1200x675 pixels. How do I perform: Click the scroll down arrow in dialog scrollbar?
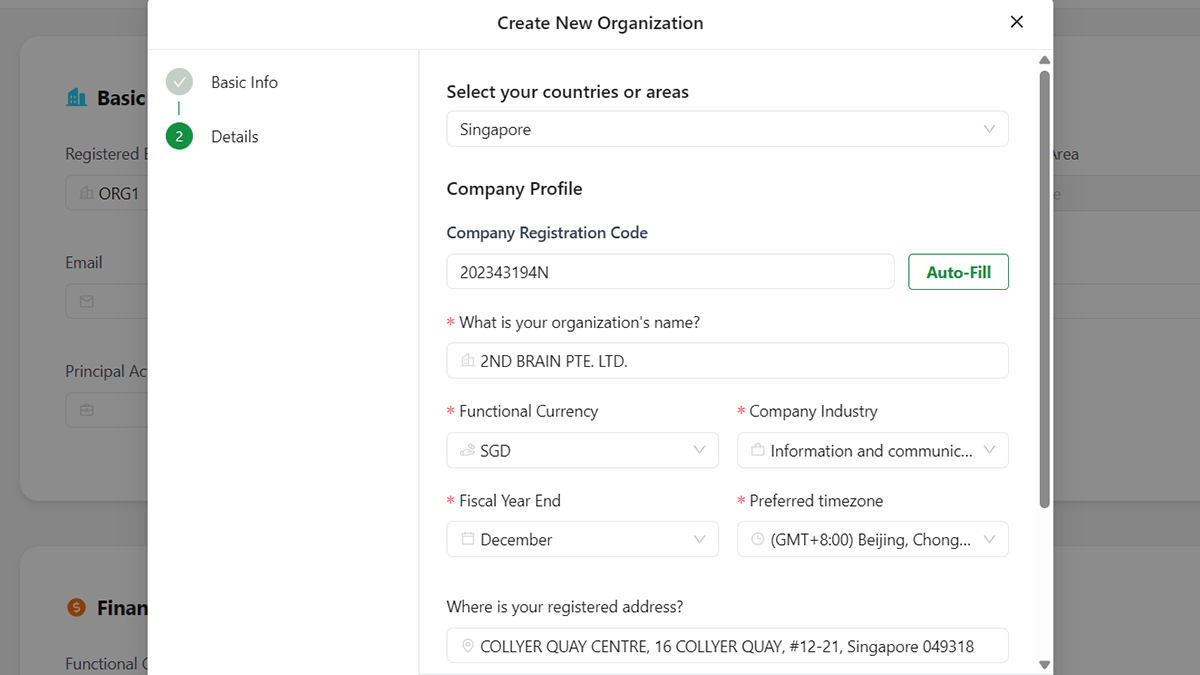(x=1045, y=664)
